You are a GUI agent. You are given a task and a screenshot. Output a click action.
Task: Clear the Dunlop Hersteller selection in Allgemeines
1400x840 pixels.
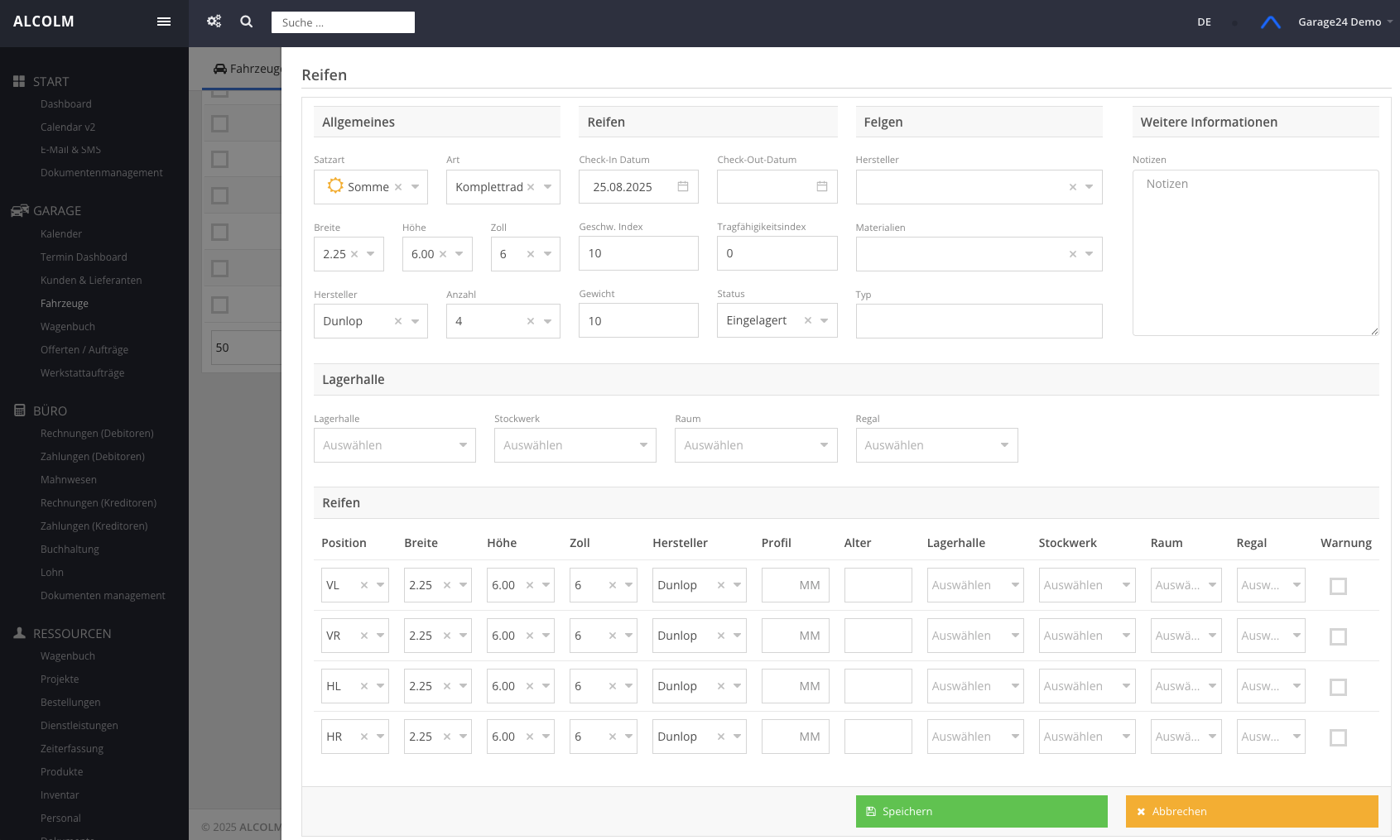click(398, 321)
